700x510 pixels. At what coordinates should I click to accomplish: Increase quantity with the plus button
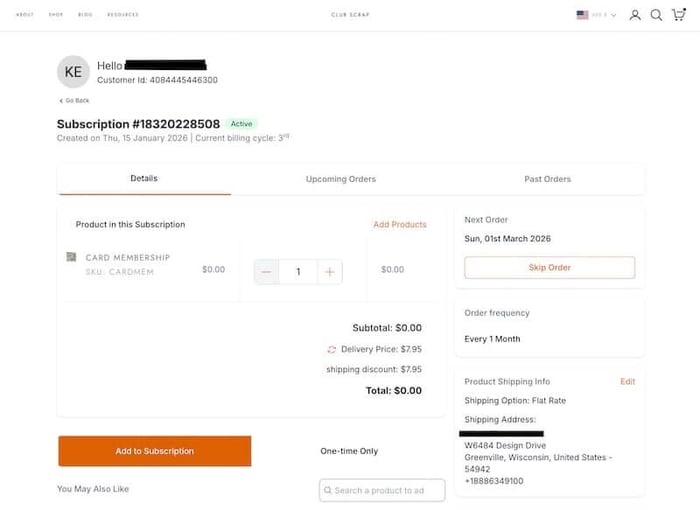(330, 271)
